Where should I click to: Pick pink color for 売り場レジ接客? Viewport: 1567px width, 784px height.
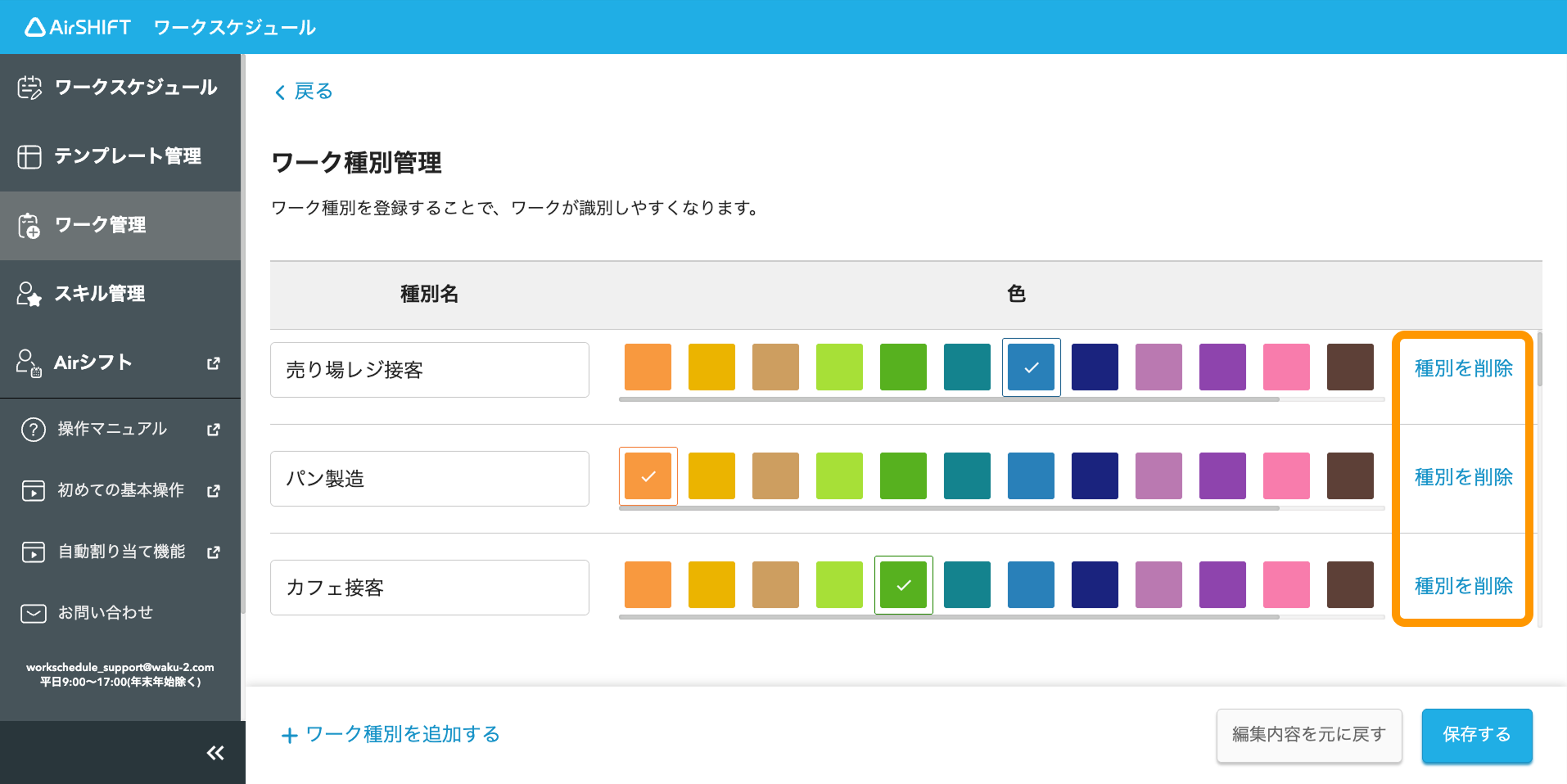[1286, 367]
